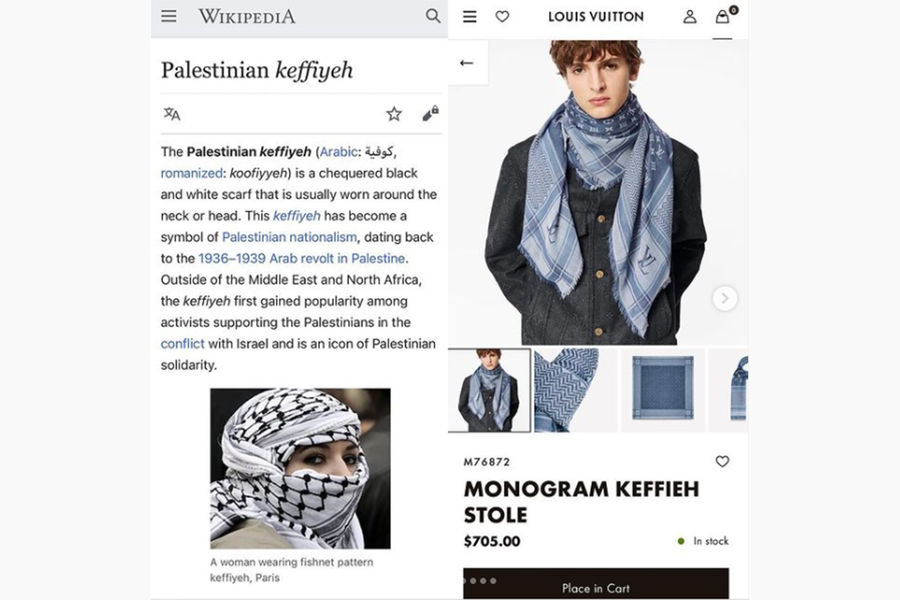The height and width of the screenshot is (600, 900).
Task: Open the Louis Vuitton hamburger menu
Action: pos(470,17)
